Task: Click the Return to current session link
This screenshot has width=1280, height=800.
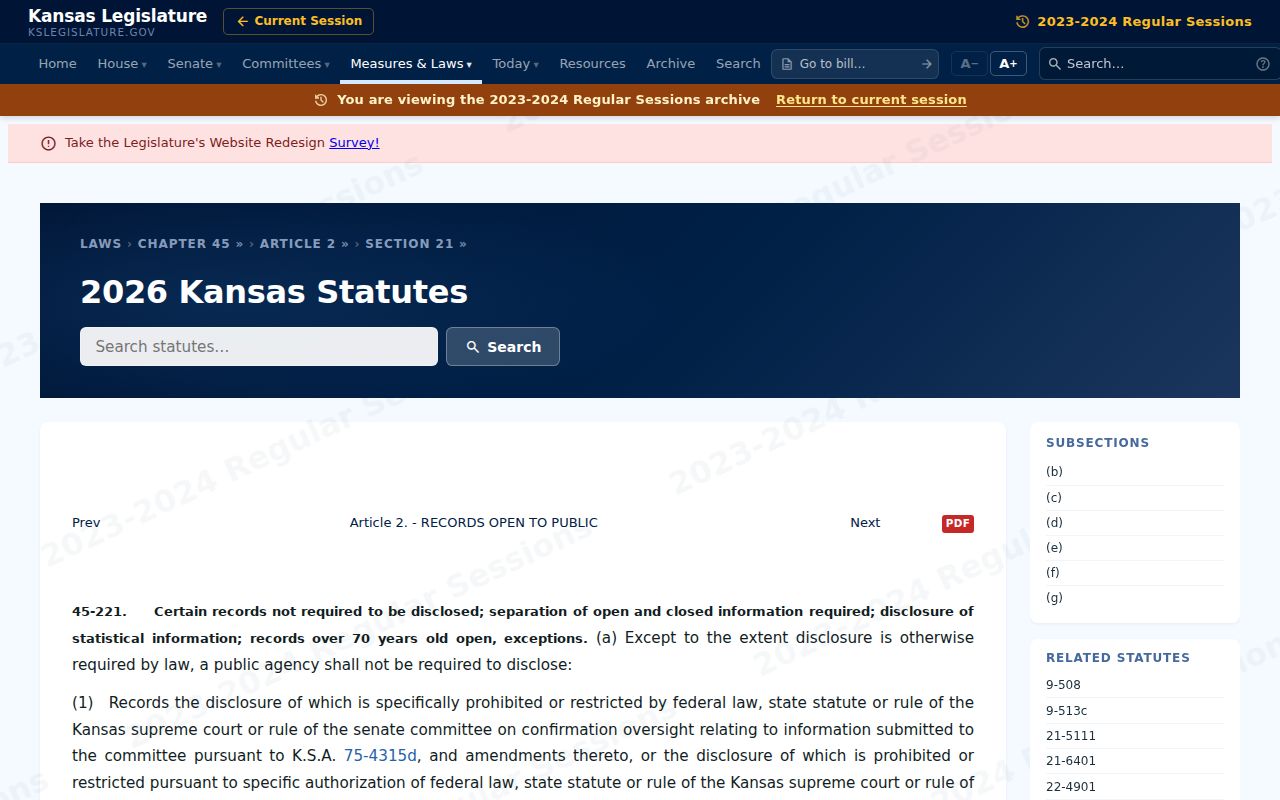Action: [x=871, y=100]
